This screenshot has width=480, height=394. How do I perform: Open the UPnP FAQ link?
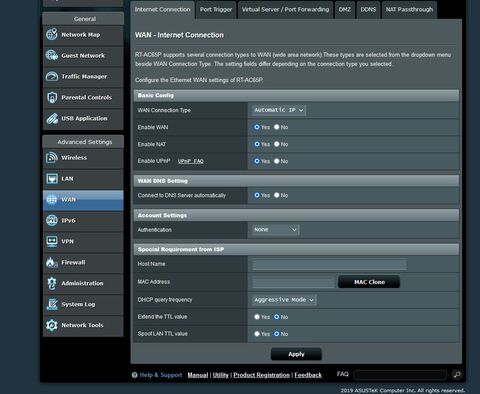coord(190,161)
